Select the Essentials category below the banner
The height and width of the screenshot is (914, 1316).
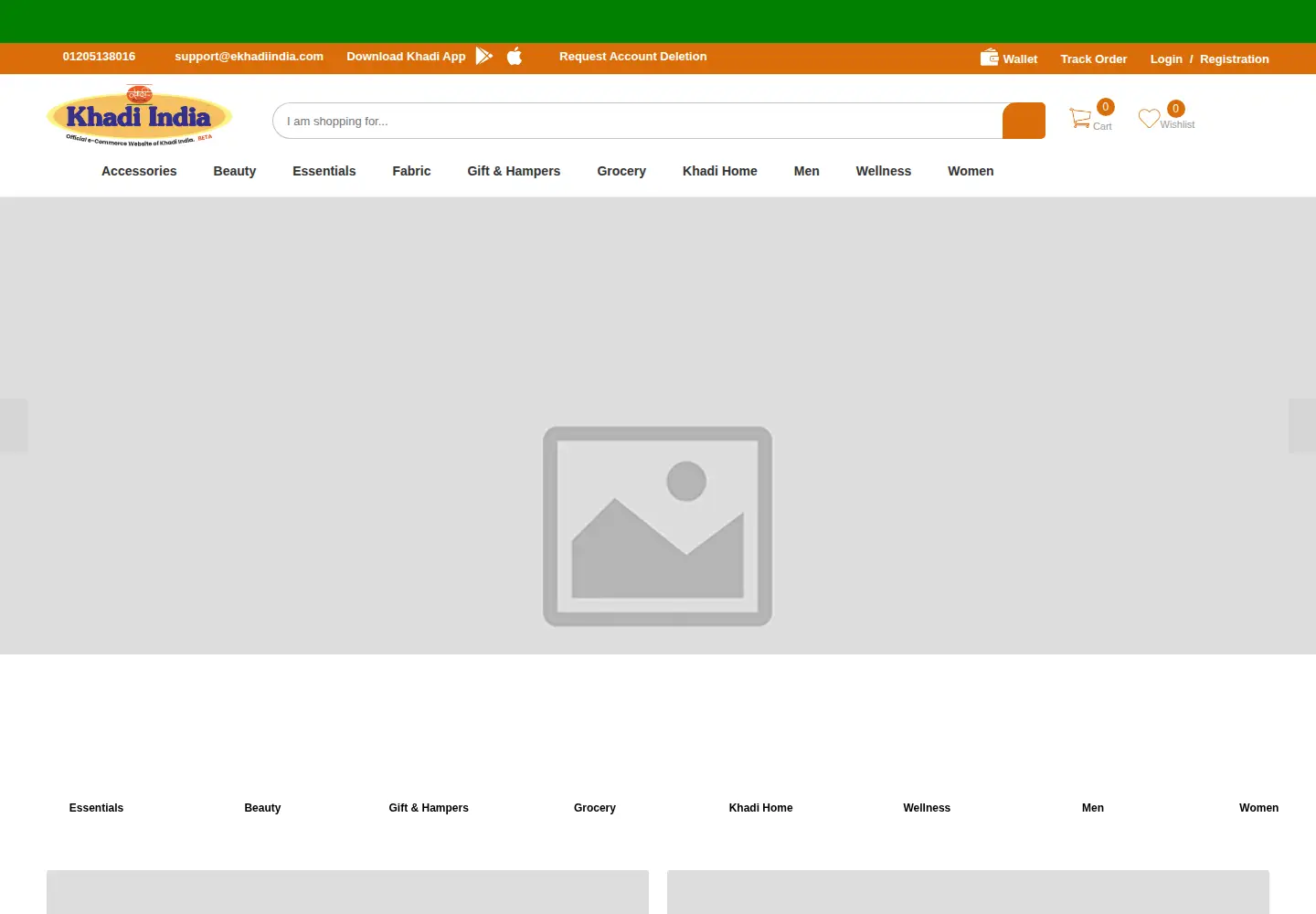[x=96, y=808]
